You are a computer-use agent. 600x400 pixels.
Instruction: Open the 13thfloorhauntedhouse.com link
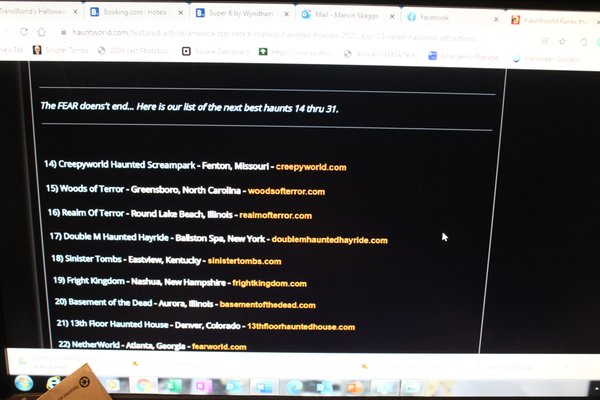(301, 327)
